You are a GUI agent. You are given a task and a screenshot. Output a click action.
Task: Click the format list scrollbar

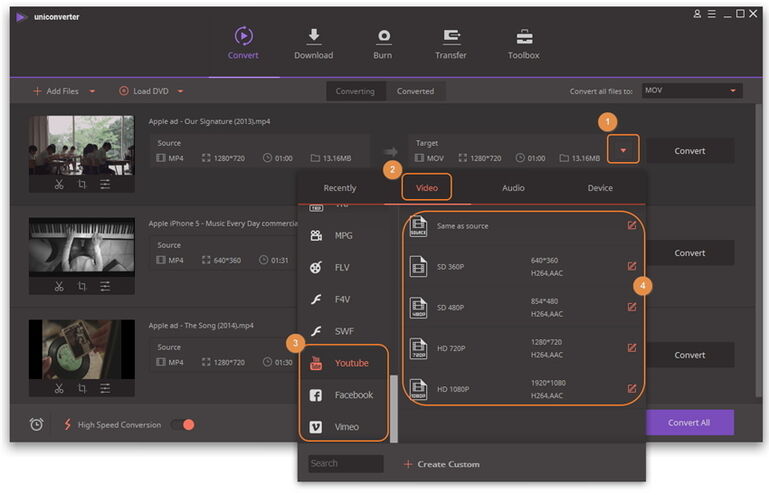(392, 408)
